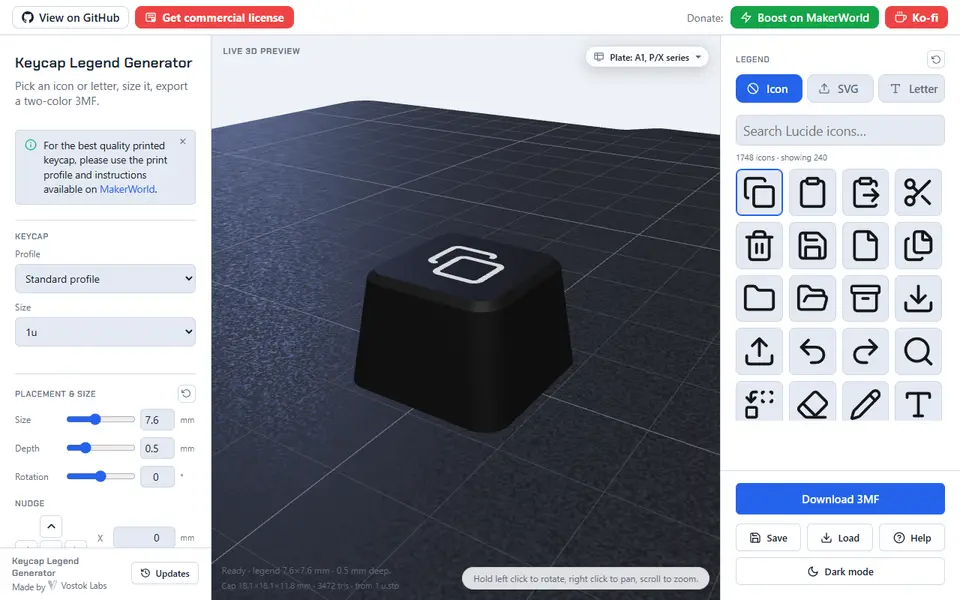
Task: Toggle Dark mode
Action: click(840, 571)
